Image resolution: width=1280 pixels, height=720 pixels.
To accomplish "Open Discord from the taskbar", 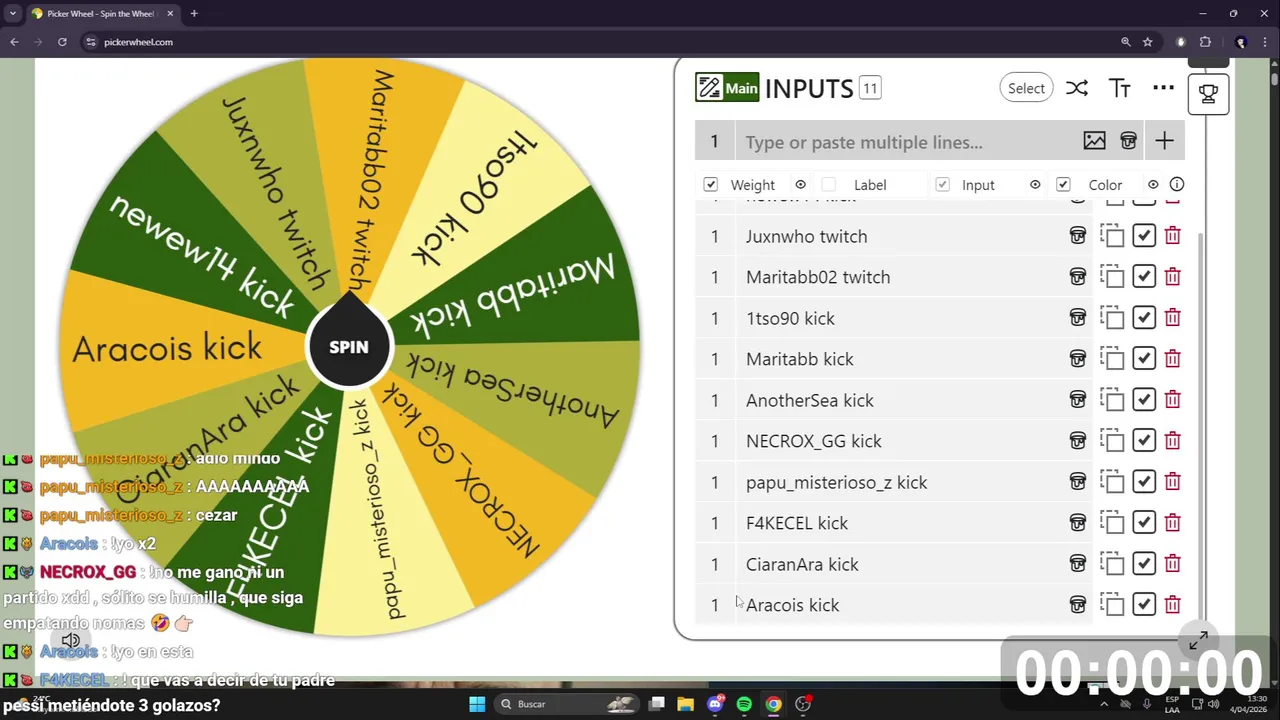I will 715,704.
